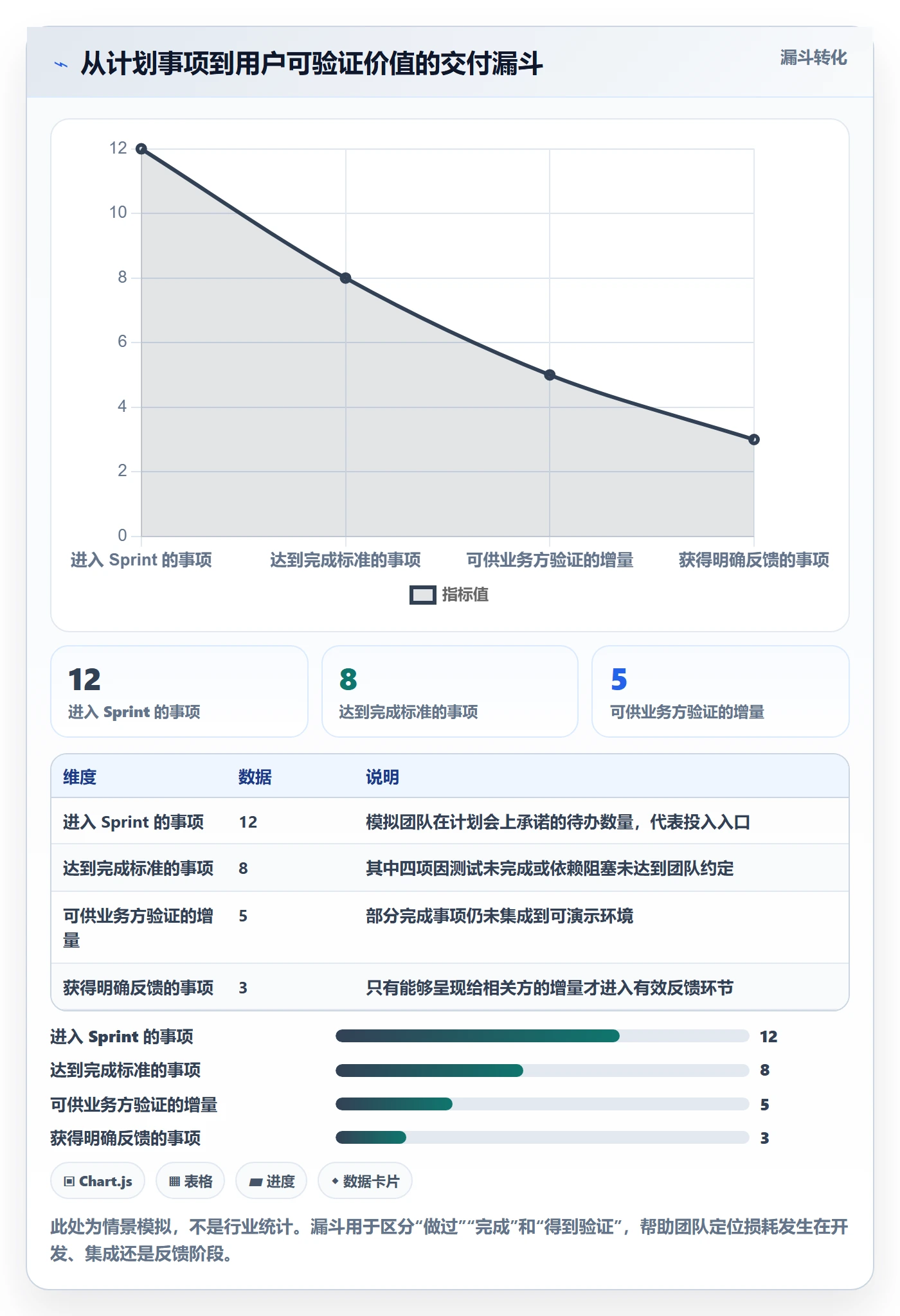Click the chart data point at value 12
Screen dimensions: 900x1316
pyautogui.click(x=141, y=149)
